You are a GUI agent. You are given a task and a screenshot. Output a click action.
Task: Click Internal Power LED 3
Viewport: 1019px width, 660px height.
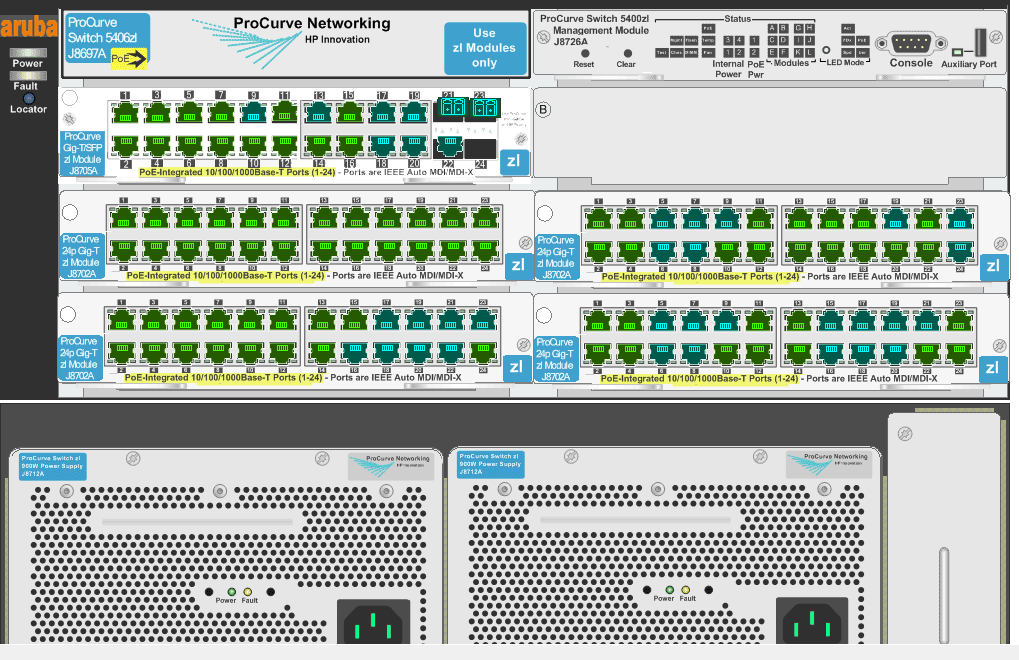[728, 40]
